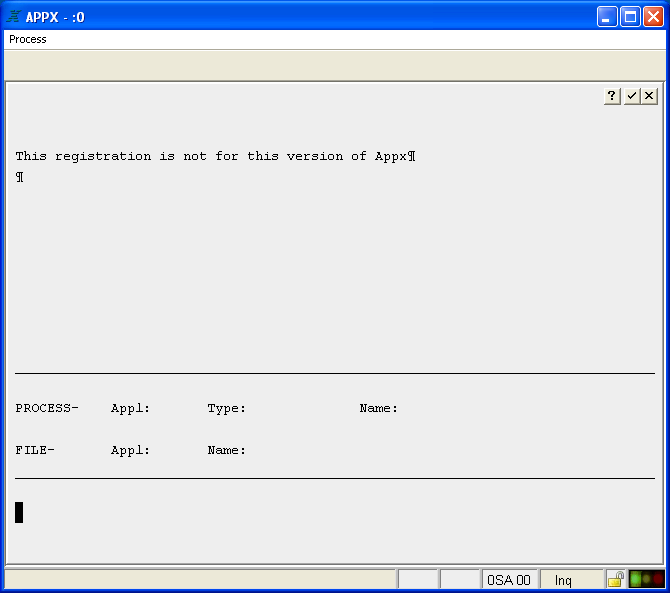Image resolution: width=670 pixels, height=593 pixels.
Task: Click the Name: label in PROCESS row
Action: click(x=378, y=408)
